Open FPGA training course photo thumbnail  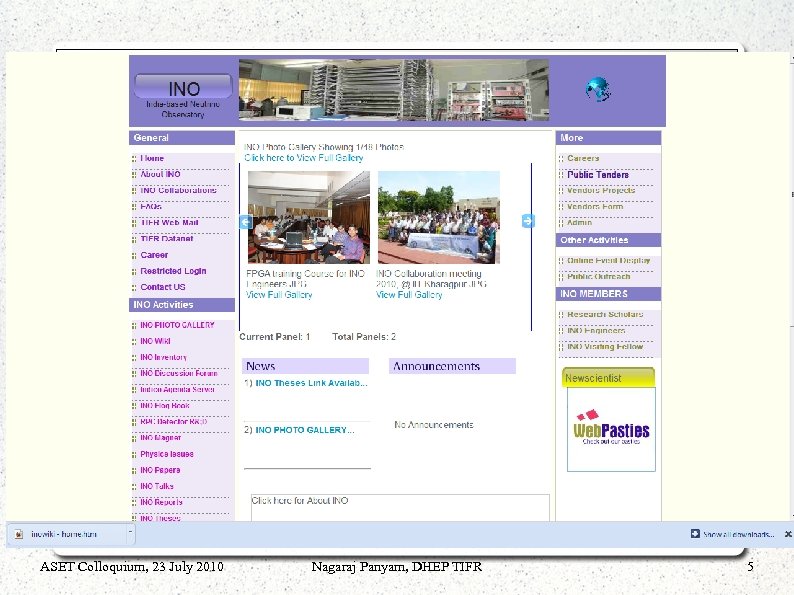coord(309,217)
